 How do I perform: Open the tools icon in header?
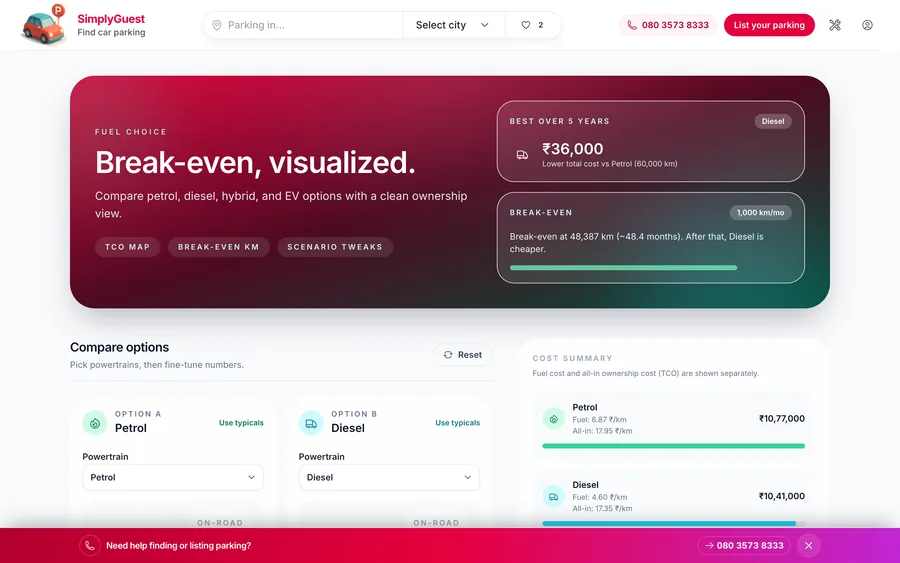coord(835,25)
